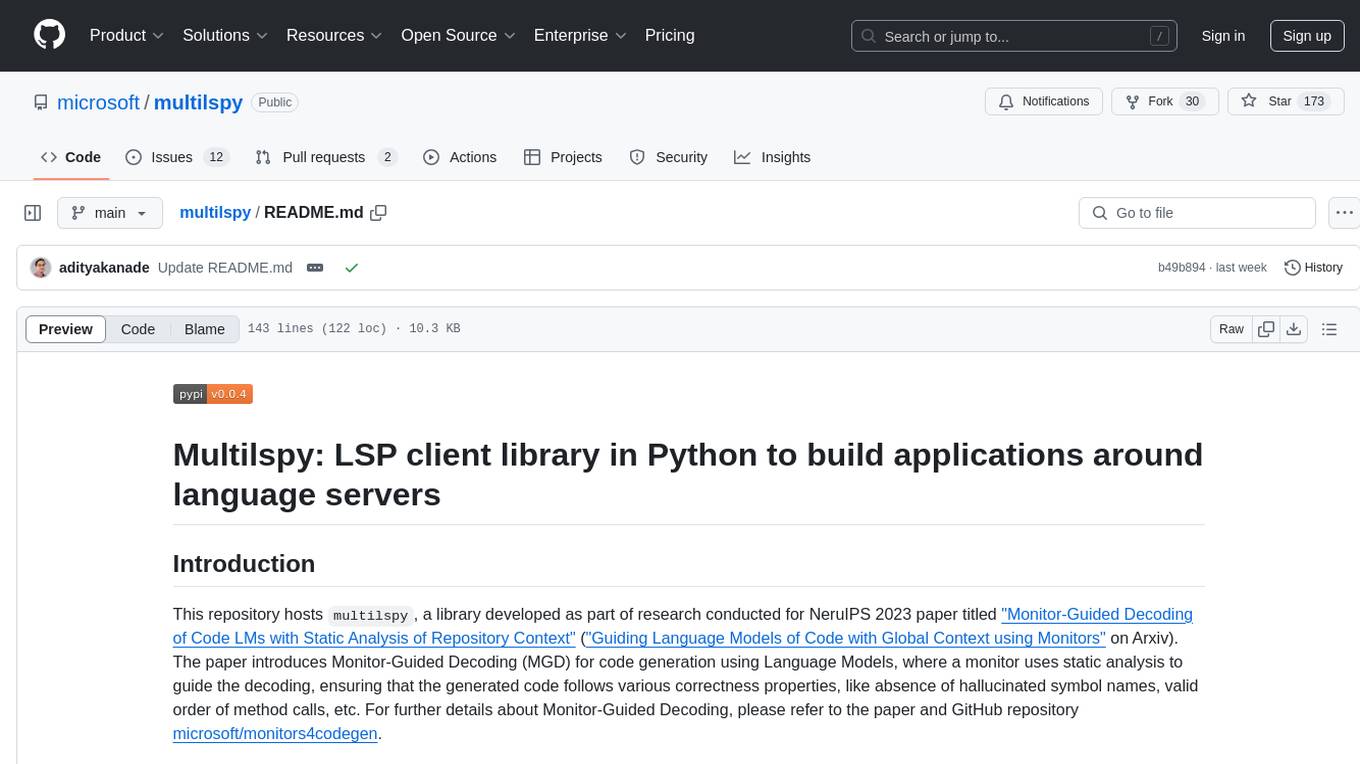Open the Raw file view
This screenshot has height=764, width=1360.
[x=1231, y=329]
